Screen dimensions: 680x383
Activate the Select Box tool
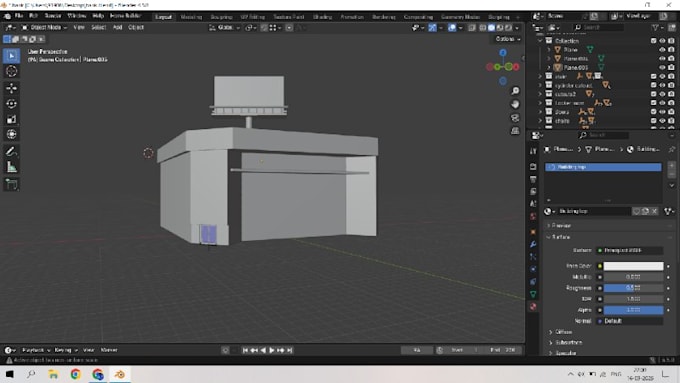tap(12, 56)
